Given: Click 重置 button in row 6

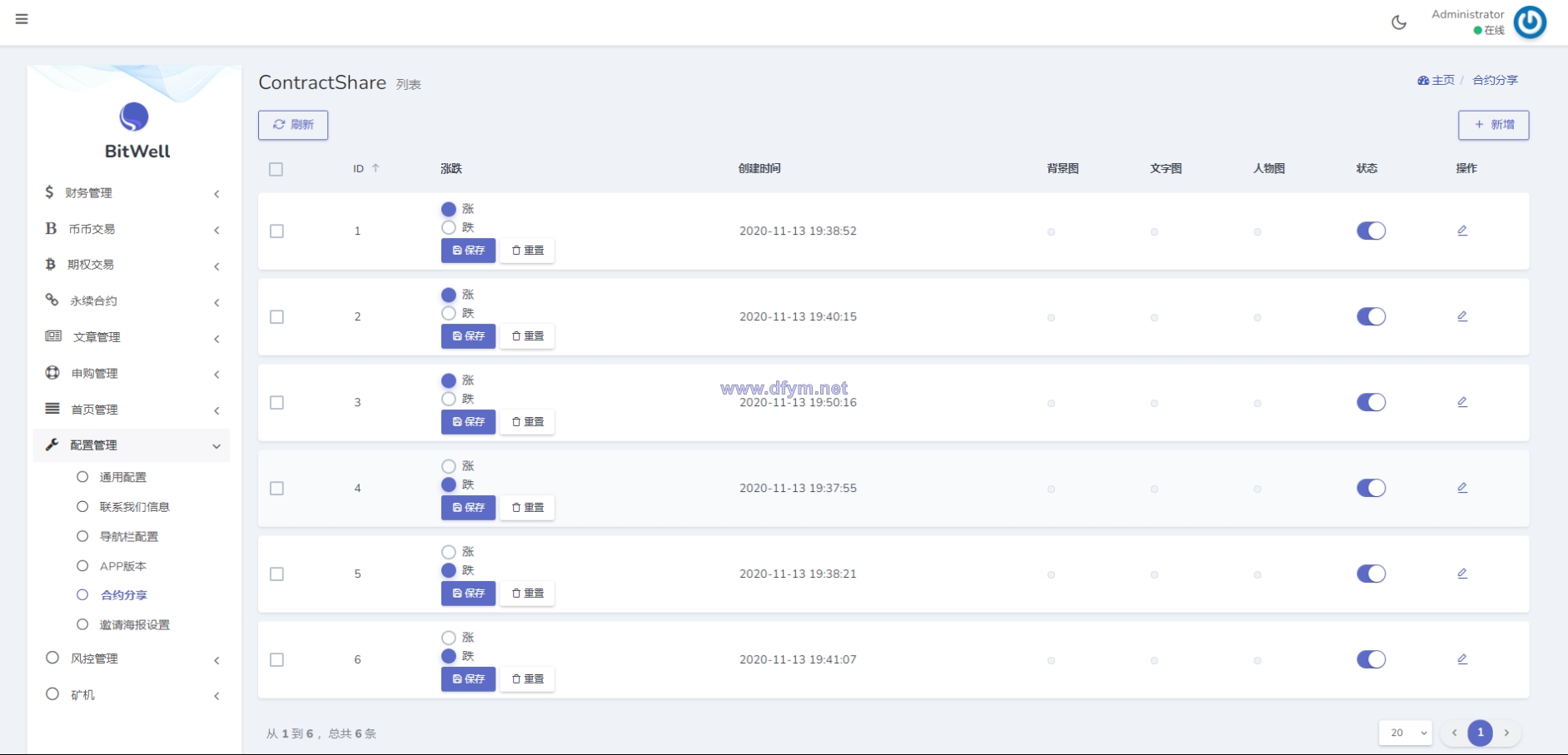Looking at the screenshot, I should point(527,679).
